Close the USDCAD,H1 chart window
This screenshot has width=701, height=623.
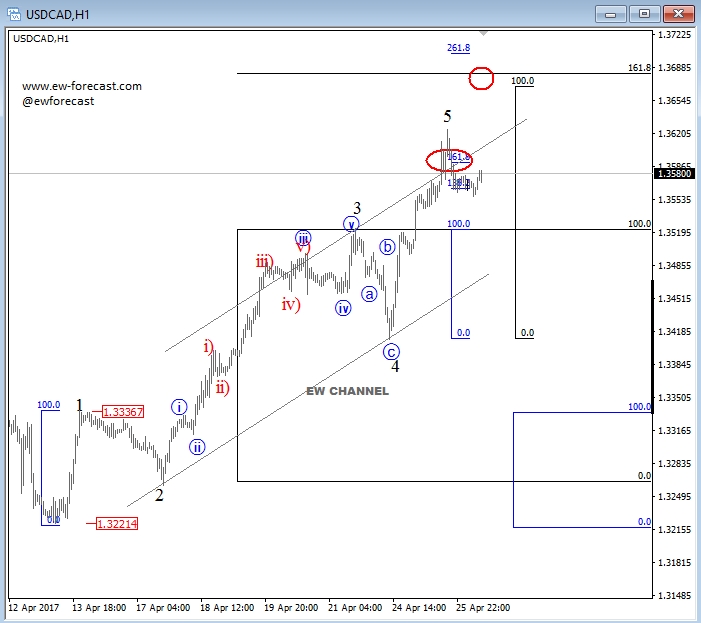[678, 14]
